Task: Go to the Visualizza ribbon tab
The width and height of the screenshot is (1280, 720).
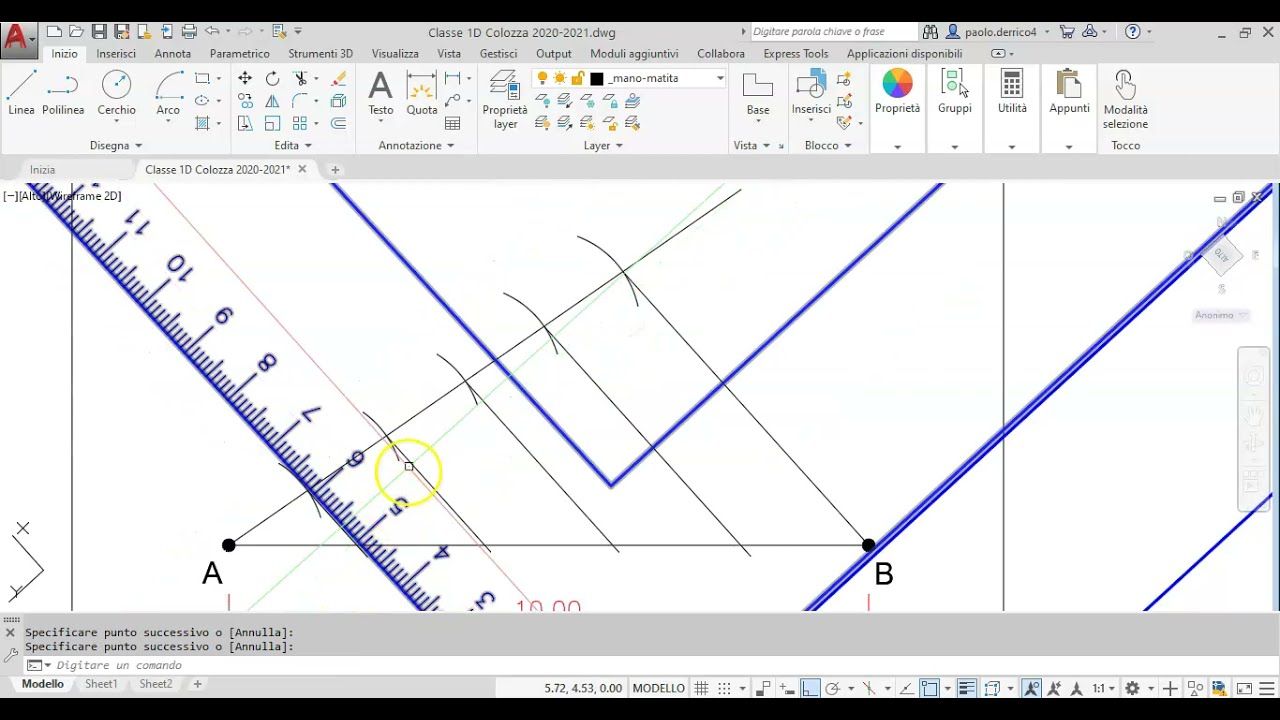Action: [395, 54]
